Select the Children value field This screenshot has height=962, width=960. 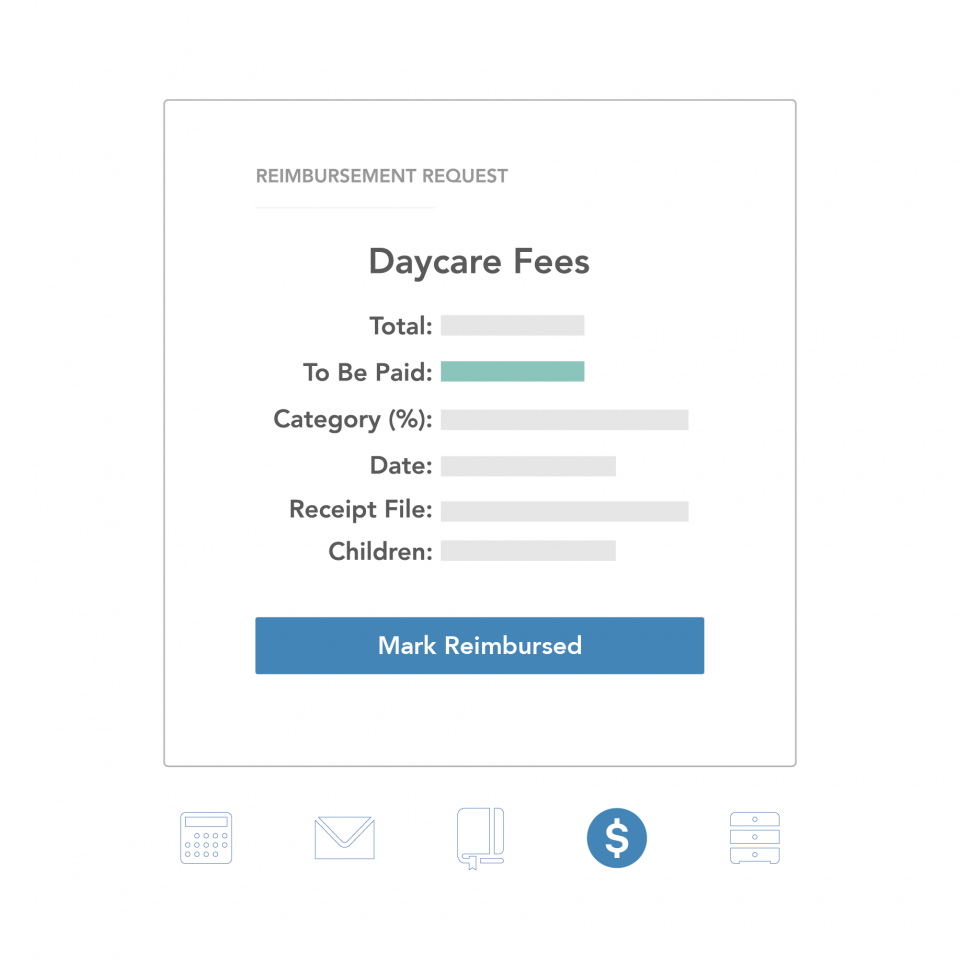(528, 551)
